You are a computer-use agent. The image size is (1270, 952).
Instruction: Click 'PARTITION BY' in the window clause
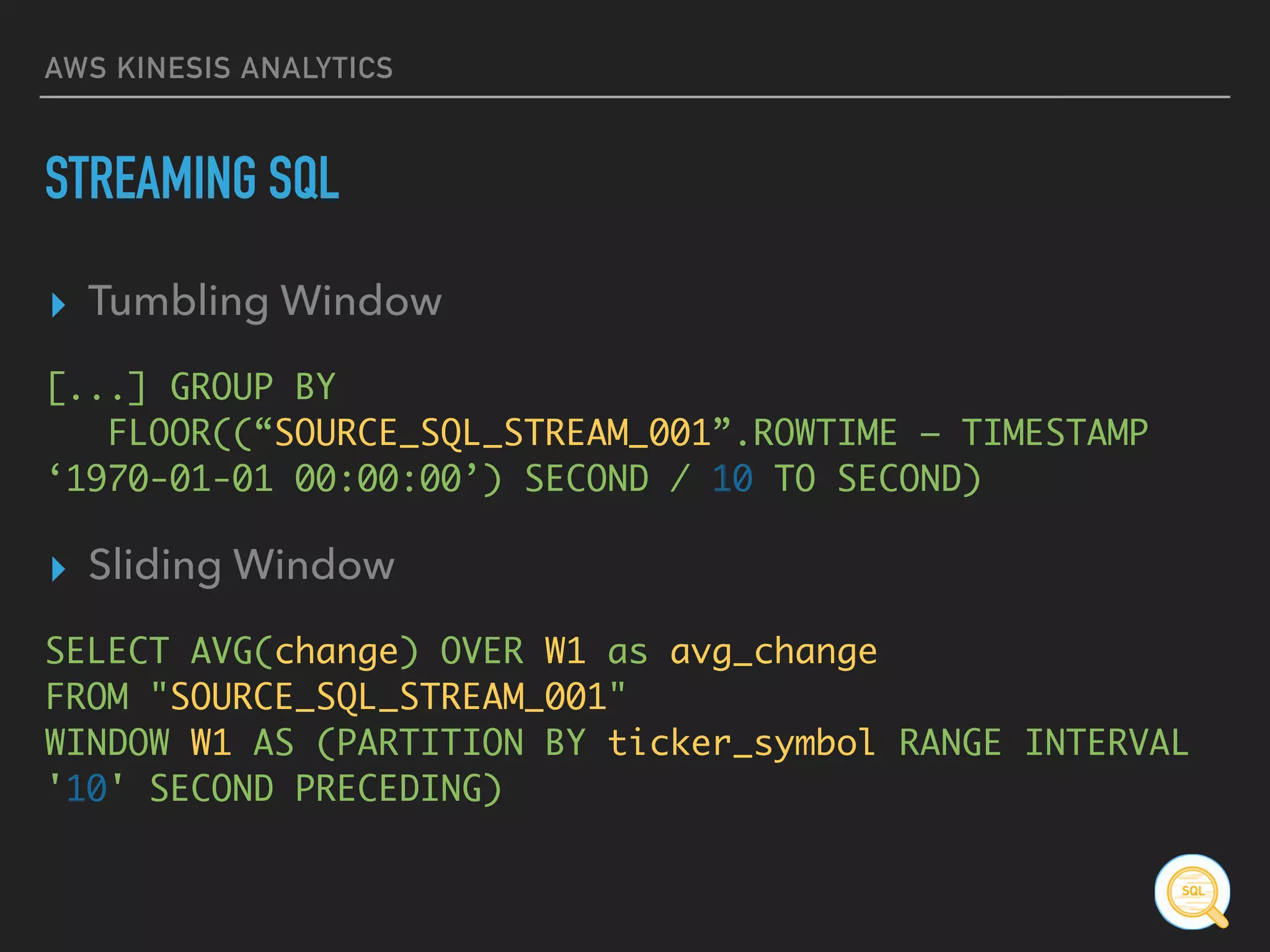coord(461,743)
